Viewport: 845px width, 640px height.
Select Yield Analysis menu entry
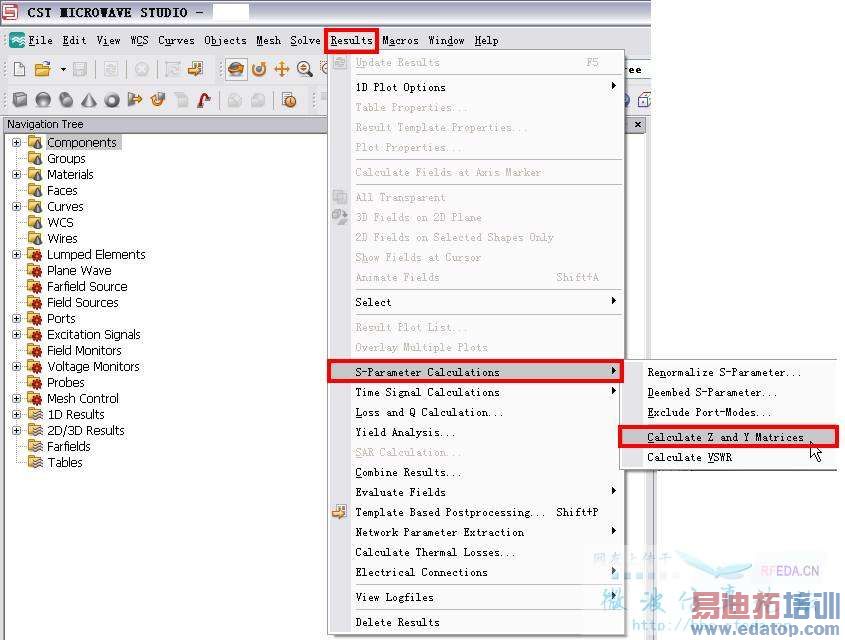(x=476, y=432)
